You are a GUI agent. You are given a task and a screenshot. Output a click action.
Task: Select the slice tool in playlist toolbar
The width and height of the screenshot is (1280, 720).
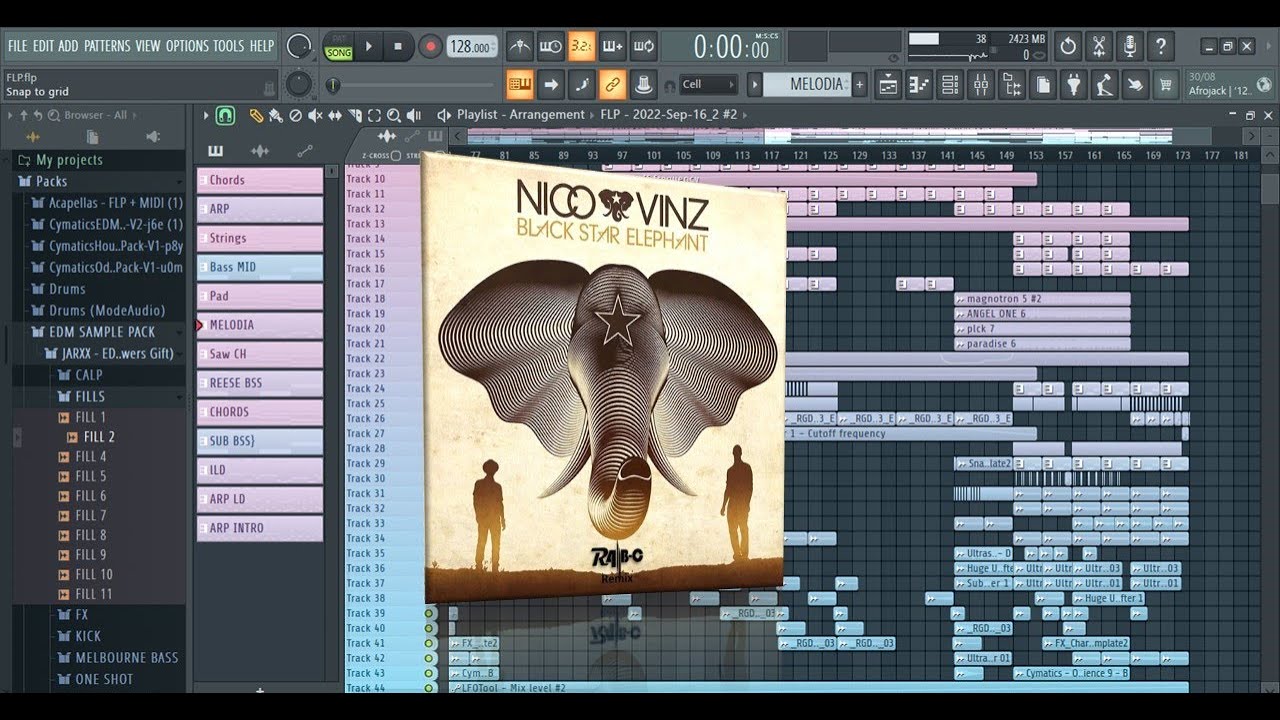(x=355, y=116)
